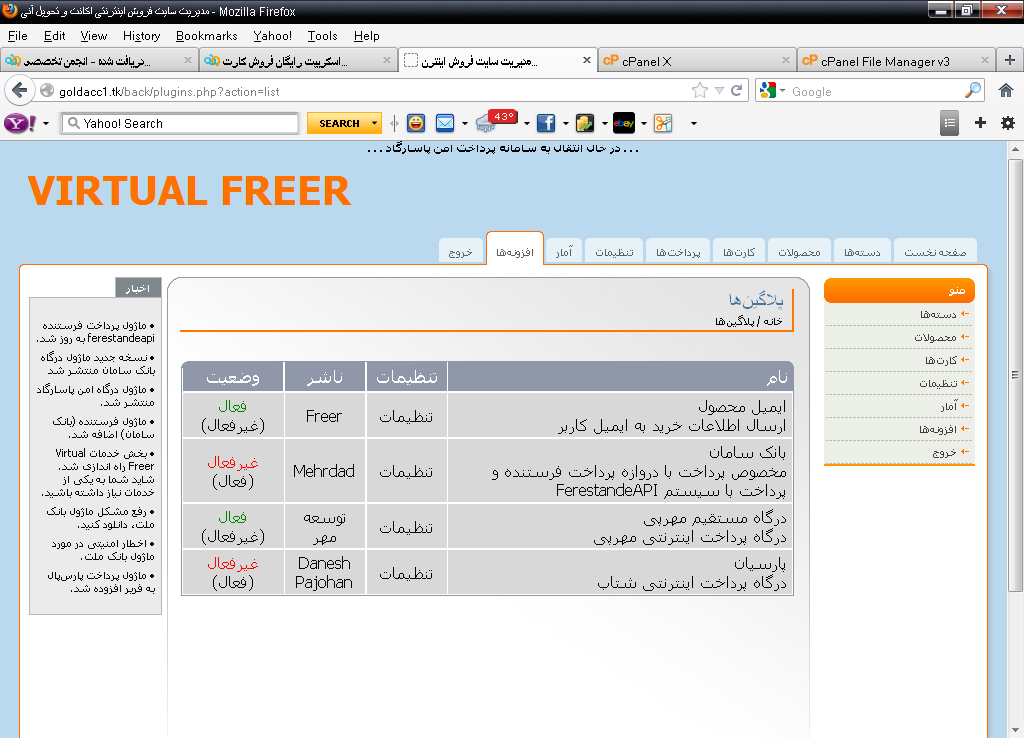
Task: Click the Google search magnifier icon
Action: click(x=973, y=91)
